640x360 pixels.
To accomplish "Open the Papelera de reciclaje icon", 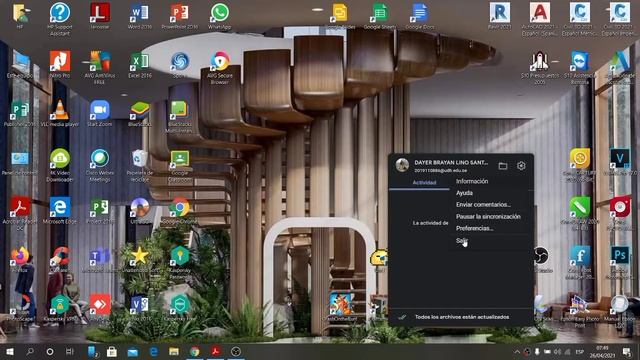I will pyautogui.click(x=140, y=164).
